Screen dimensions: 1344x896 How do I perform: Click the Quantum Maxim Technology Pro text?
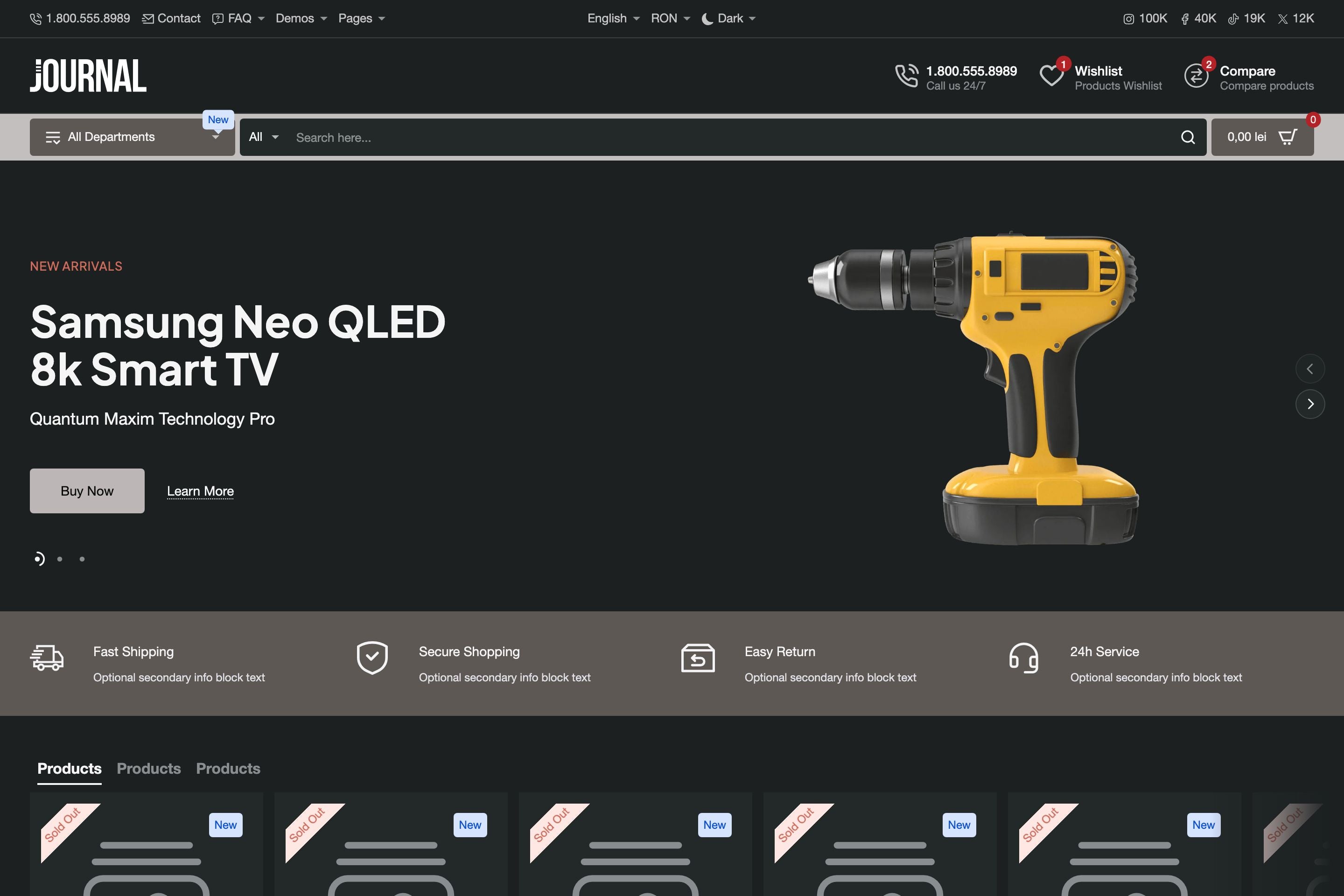(152, 419)
